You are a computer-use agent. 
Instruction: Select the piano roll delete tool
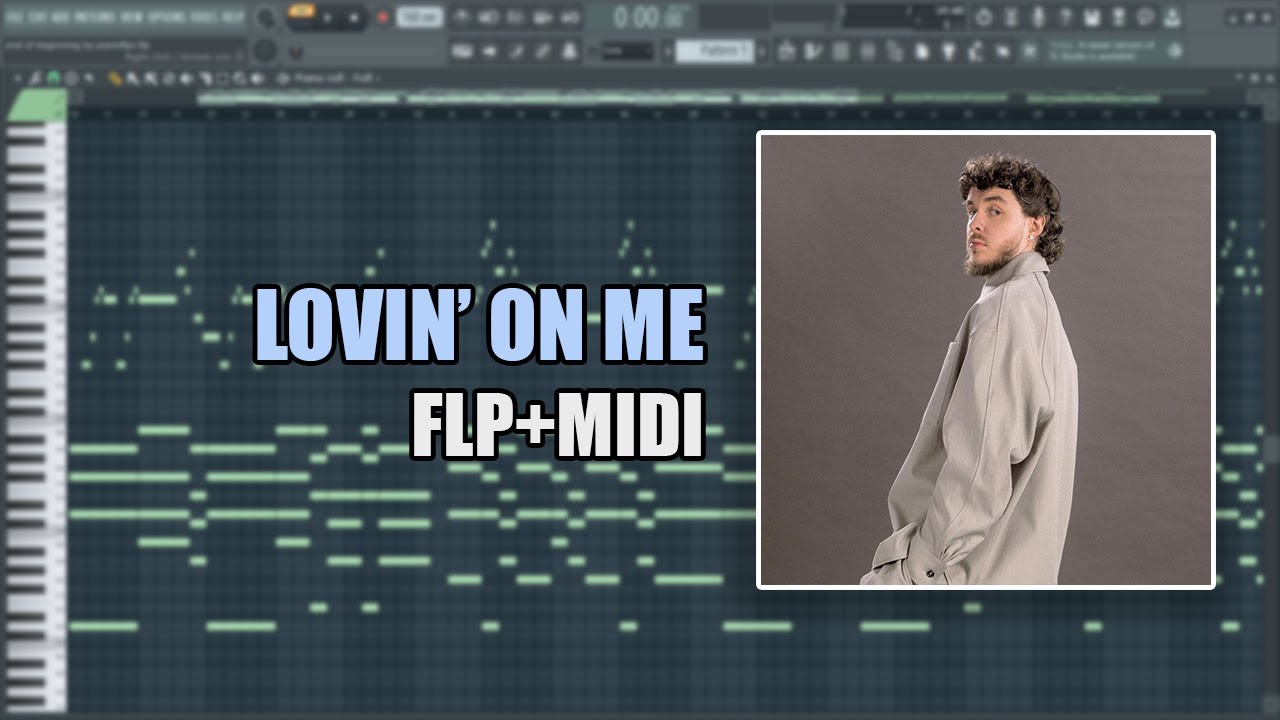[x=168, y=78]
